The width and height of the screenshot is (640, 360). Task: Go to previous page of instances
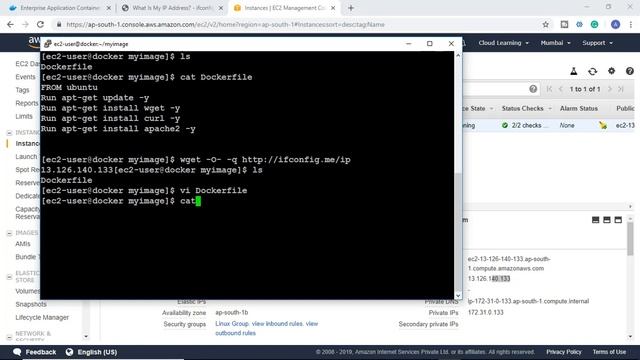(560, 89)
